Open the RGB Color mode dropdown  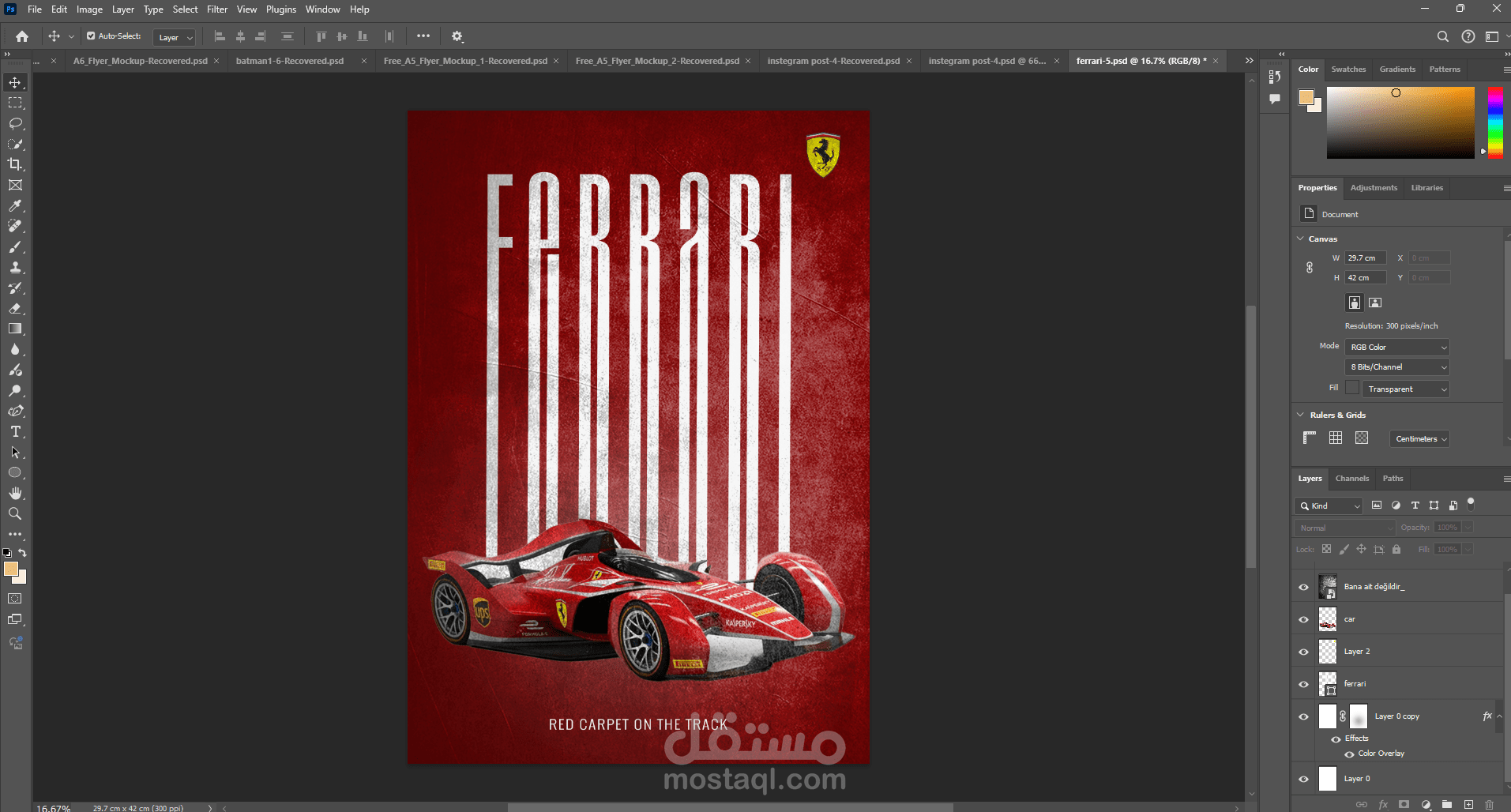pos(1397,347)
